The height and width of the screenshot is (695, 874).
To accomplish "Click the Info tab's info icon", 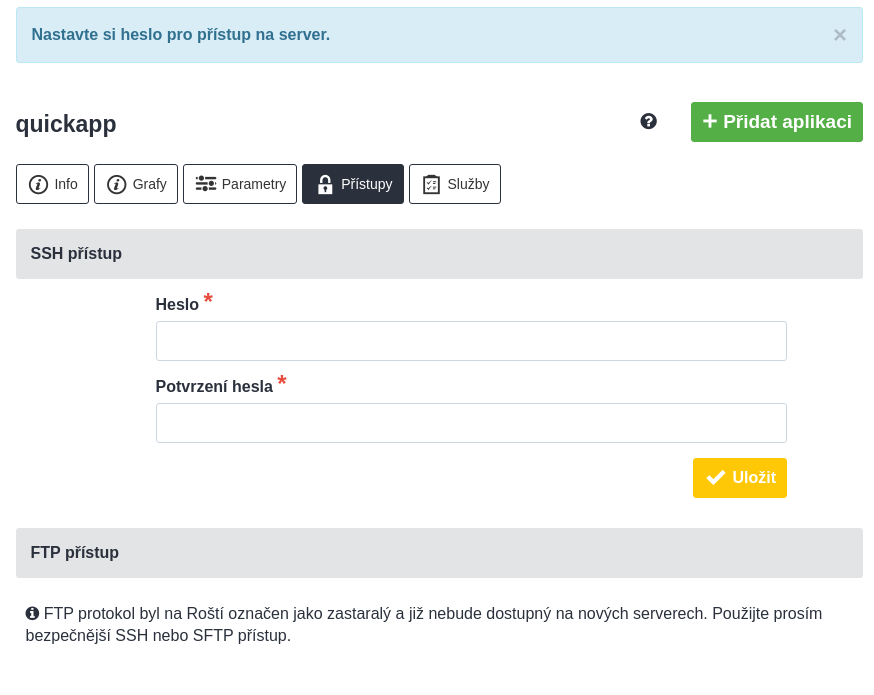I will point(38,184).
